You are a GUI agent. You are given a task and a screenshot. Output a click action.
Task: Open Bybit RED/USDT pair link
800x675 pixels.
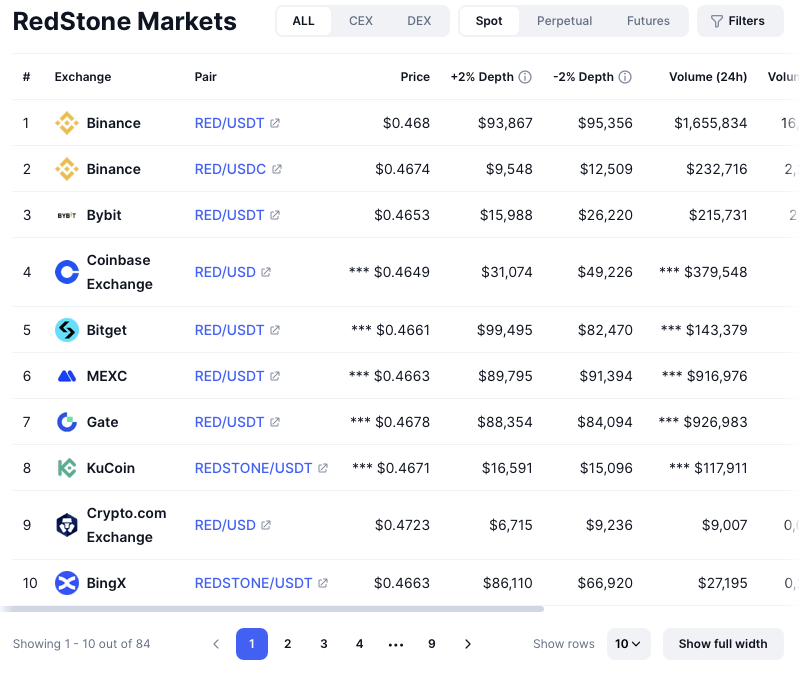[x=230, y=215]
